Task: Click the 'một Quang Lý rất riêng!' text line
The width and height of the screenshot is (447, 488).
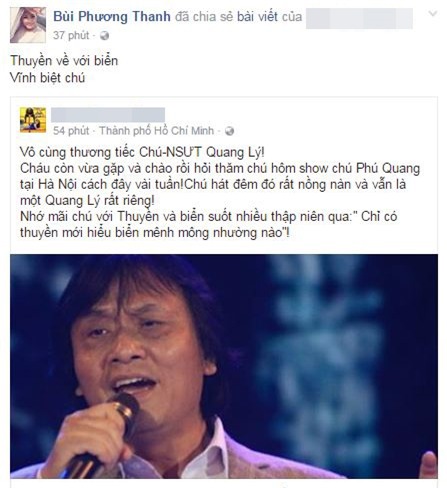Action: [87, 201]
